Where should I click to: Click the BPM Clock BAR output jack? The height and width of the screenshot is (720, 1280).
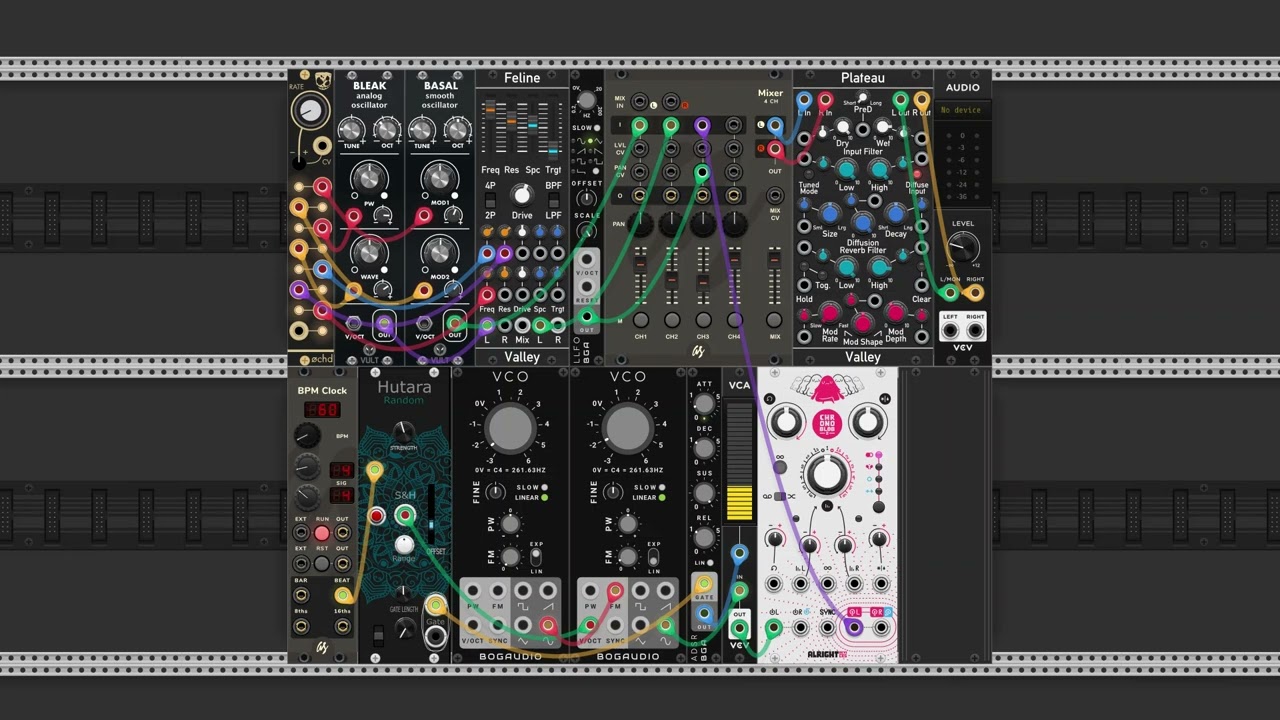pyautogui.click(x=301, y=595)
